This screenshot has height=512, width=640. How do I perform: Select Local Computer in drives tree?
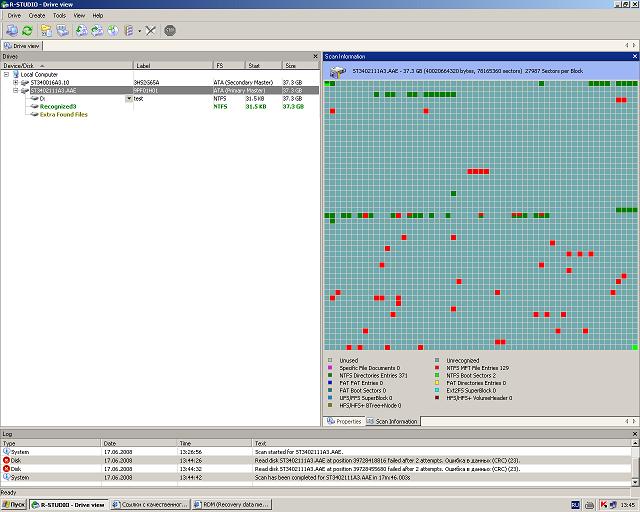pos(39,74)
